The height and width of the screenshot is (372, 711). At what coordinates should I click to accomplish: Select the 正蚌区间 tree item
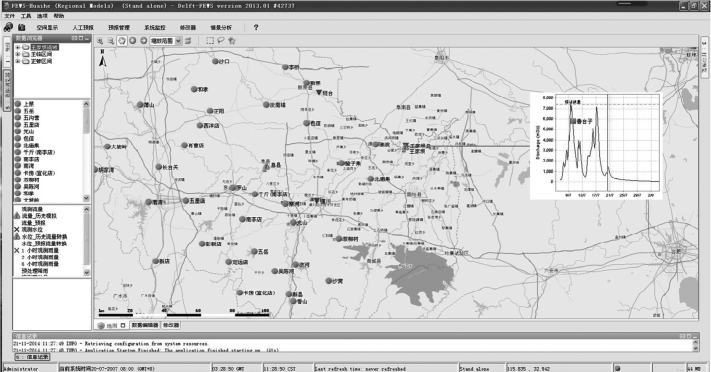pos(41,61)
